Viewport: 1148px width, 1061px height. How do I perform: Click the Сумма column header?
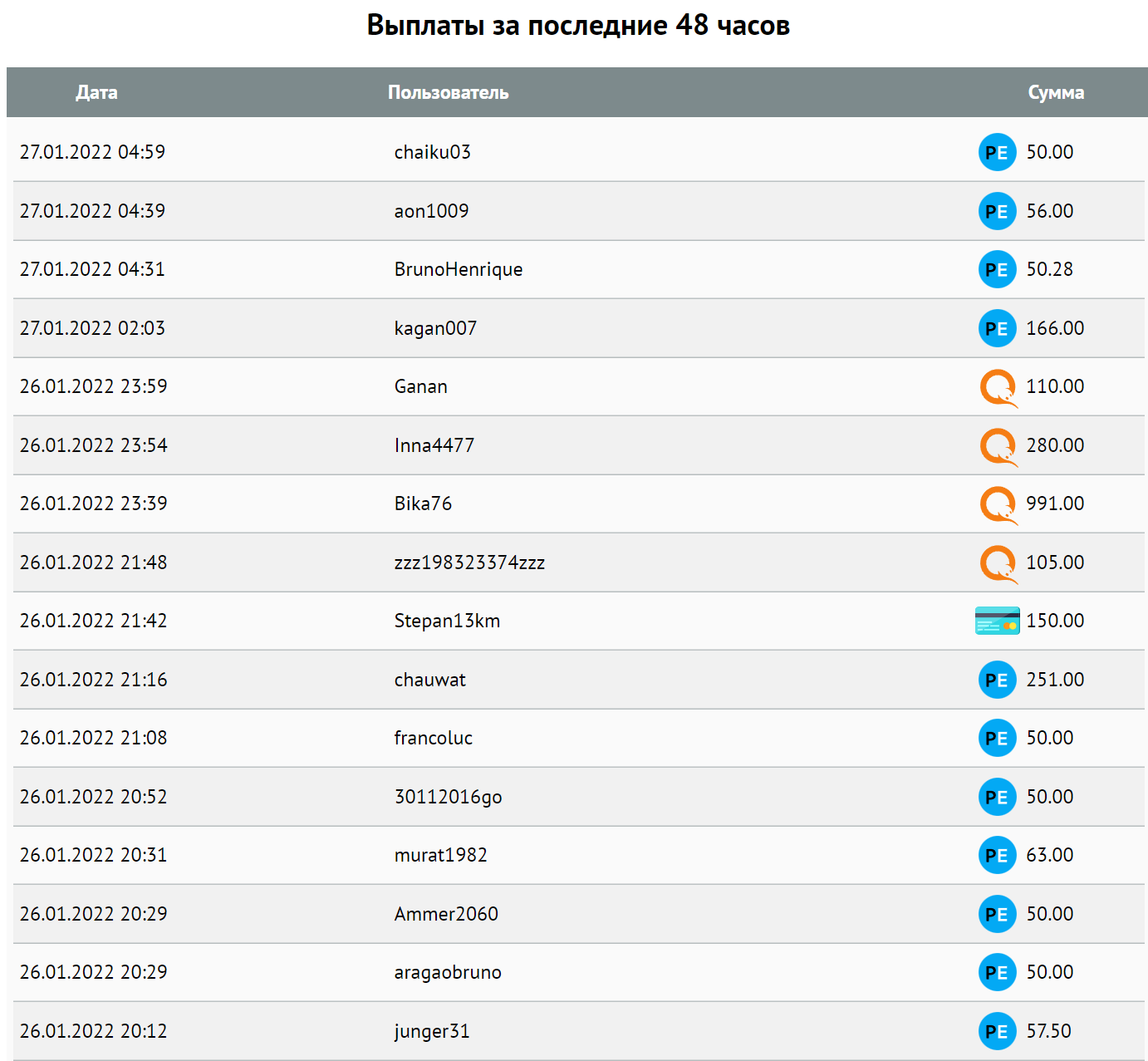[x=1056, y=92]
